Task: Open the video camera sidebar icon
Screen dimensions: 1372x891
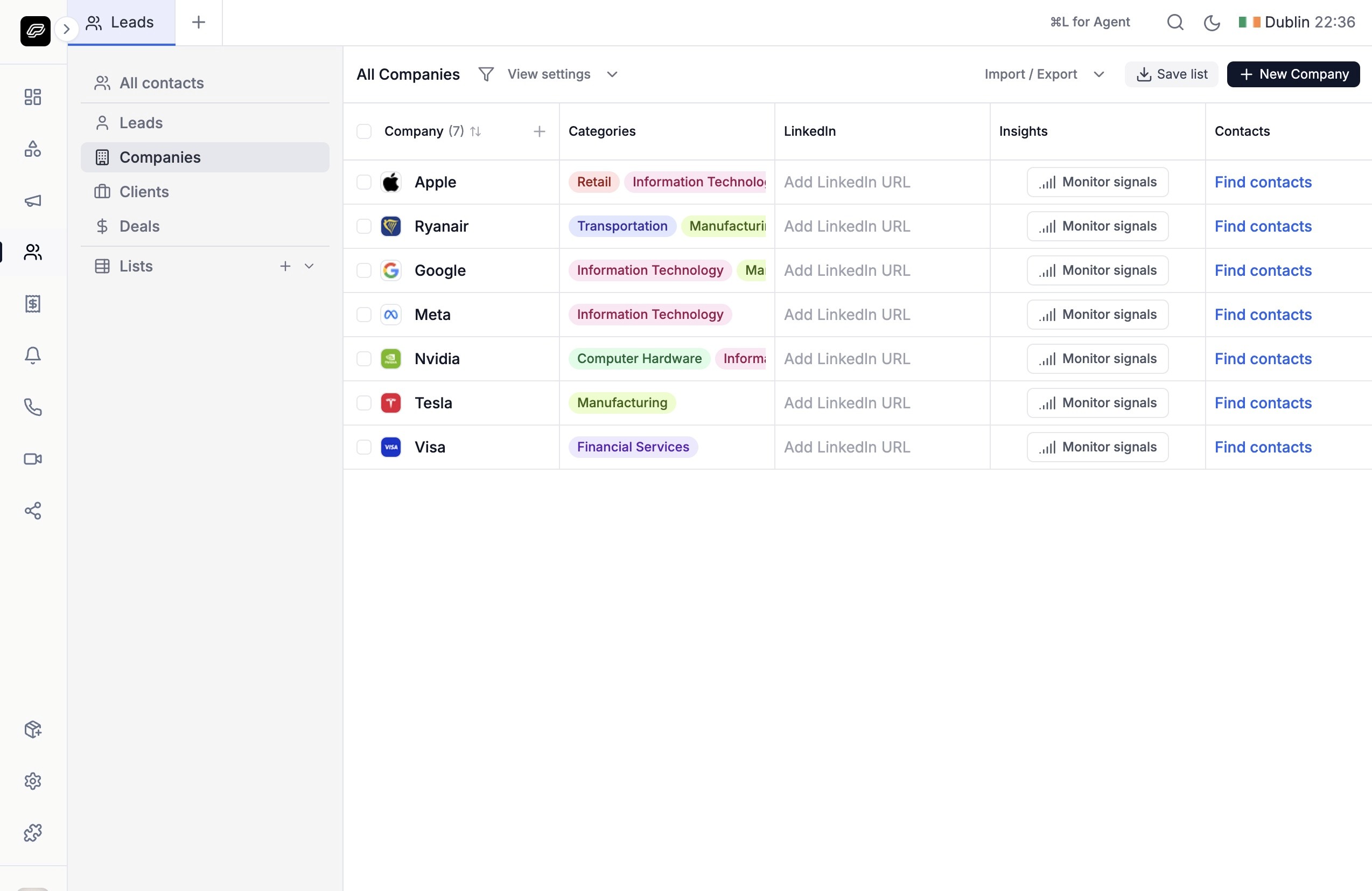Action: (x=33, y=459)
